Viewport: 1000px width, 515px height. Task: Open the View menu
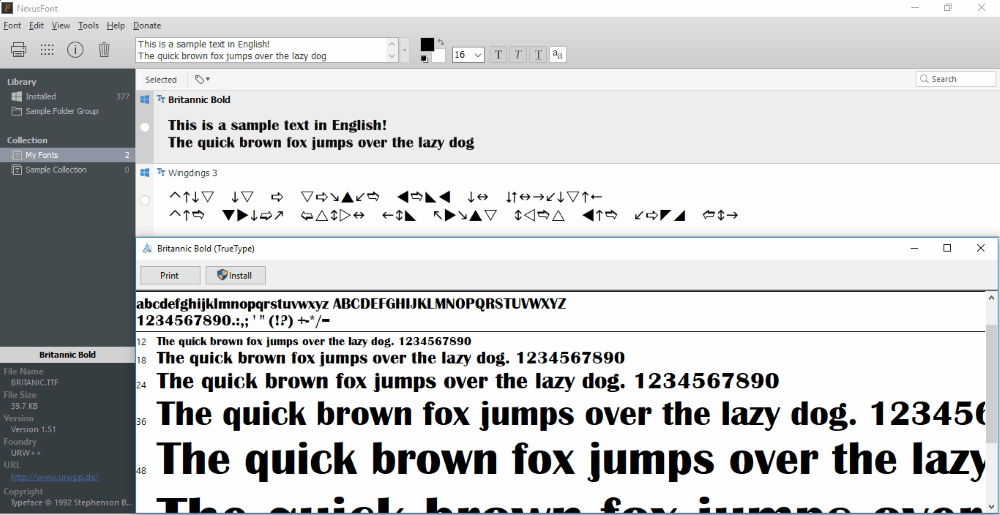click(61, 25)
